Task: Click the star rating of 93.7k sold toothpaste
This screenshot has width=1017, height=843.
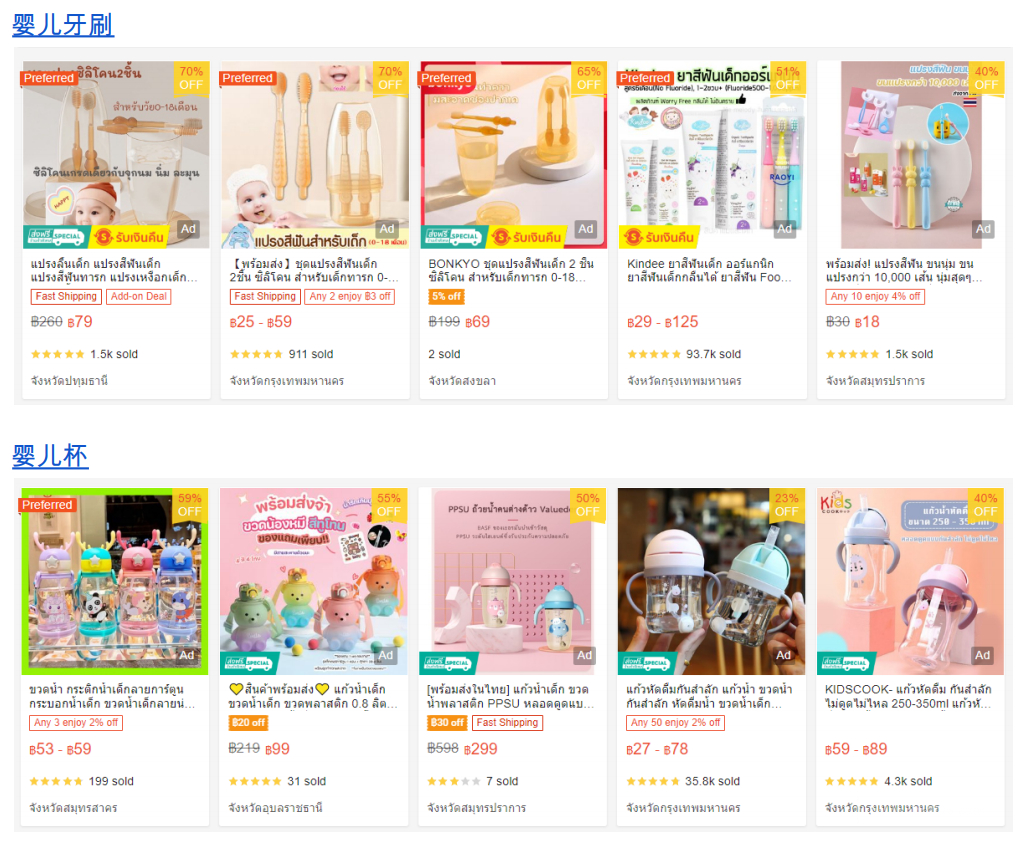Action: click(x=654, y=354)
